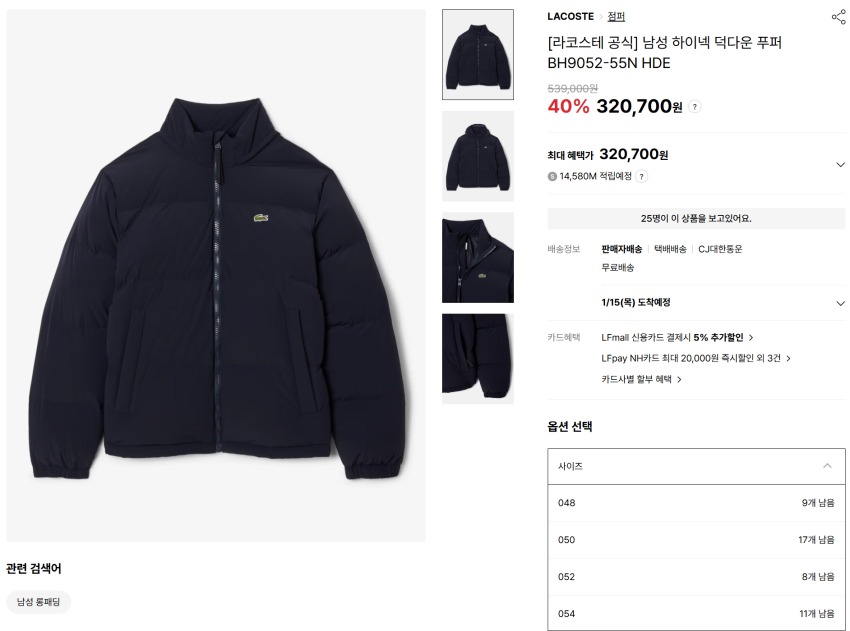Click the mileage info question mark icon
850x631 pixels.
click(641, 176)
